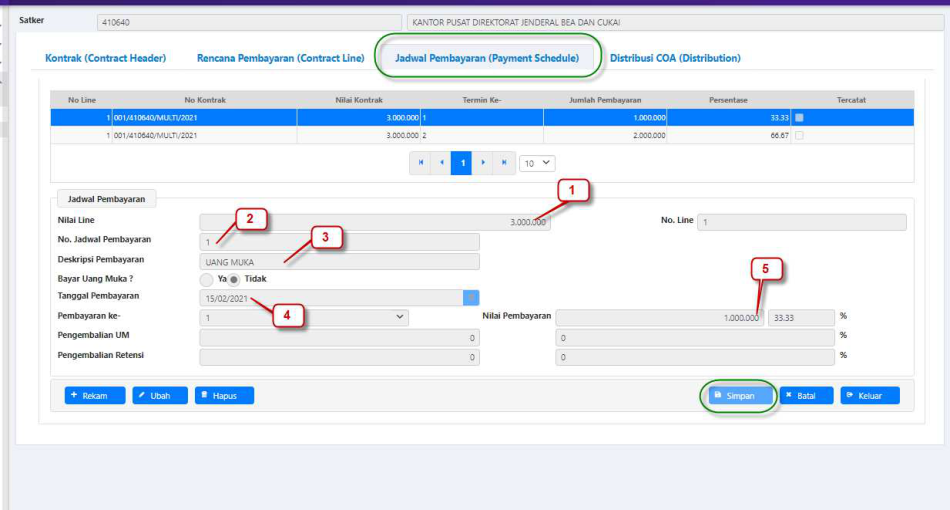Toggle Tercatat checkbox in second row
950x510 pixels.
point(798,135)
